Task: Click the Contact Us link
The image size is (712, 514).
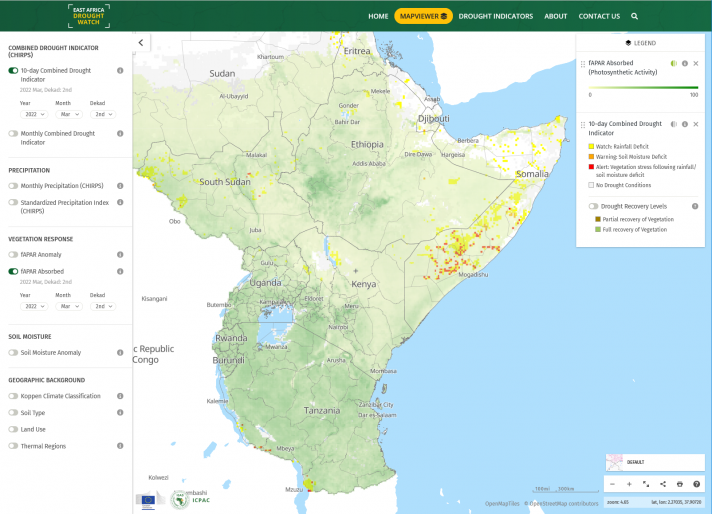Action: coord(599,16)
